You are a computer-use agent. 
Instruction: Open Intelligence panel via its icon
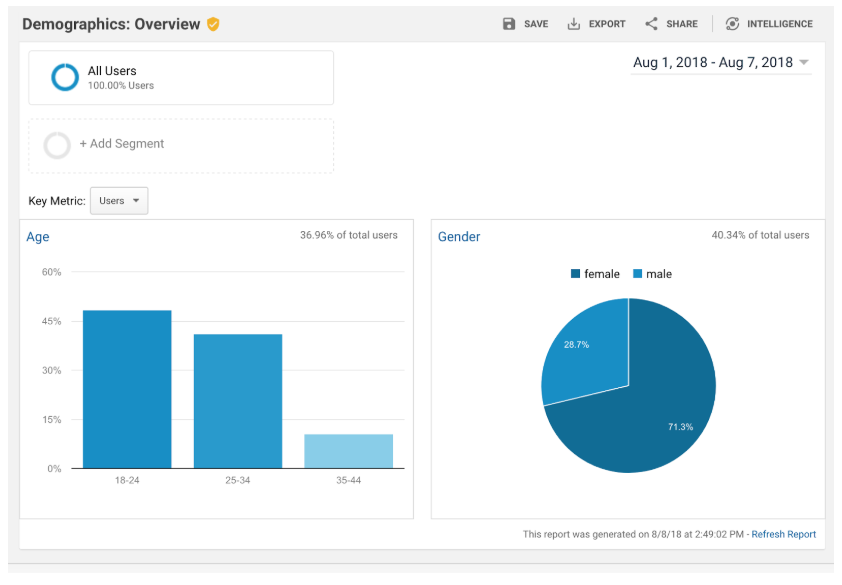(x=733, y=24)
